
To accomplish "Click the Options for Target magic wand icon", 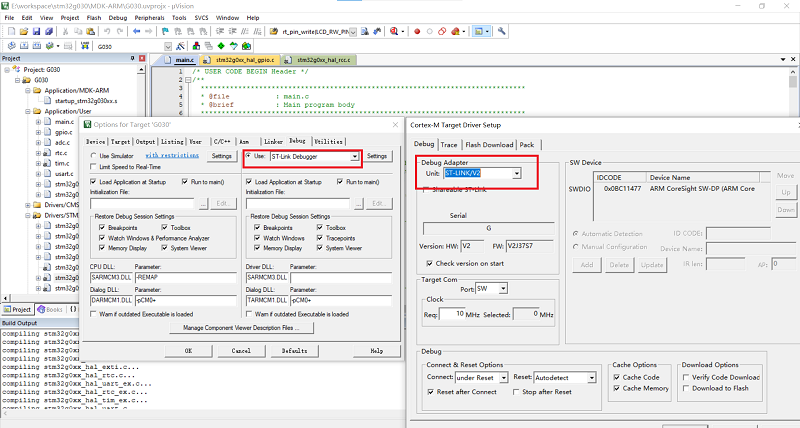I will (179, 47).
